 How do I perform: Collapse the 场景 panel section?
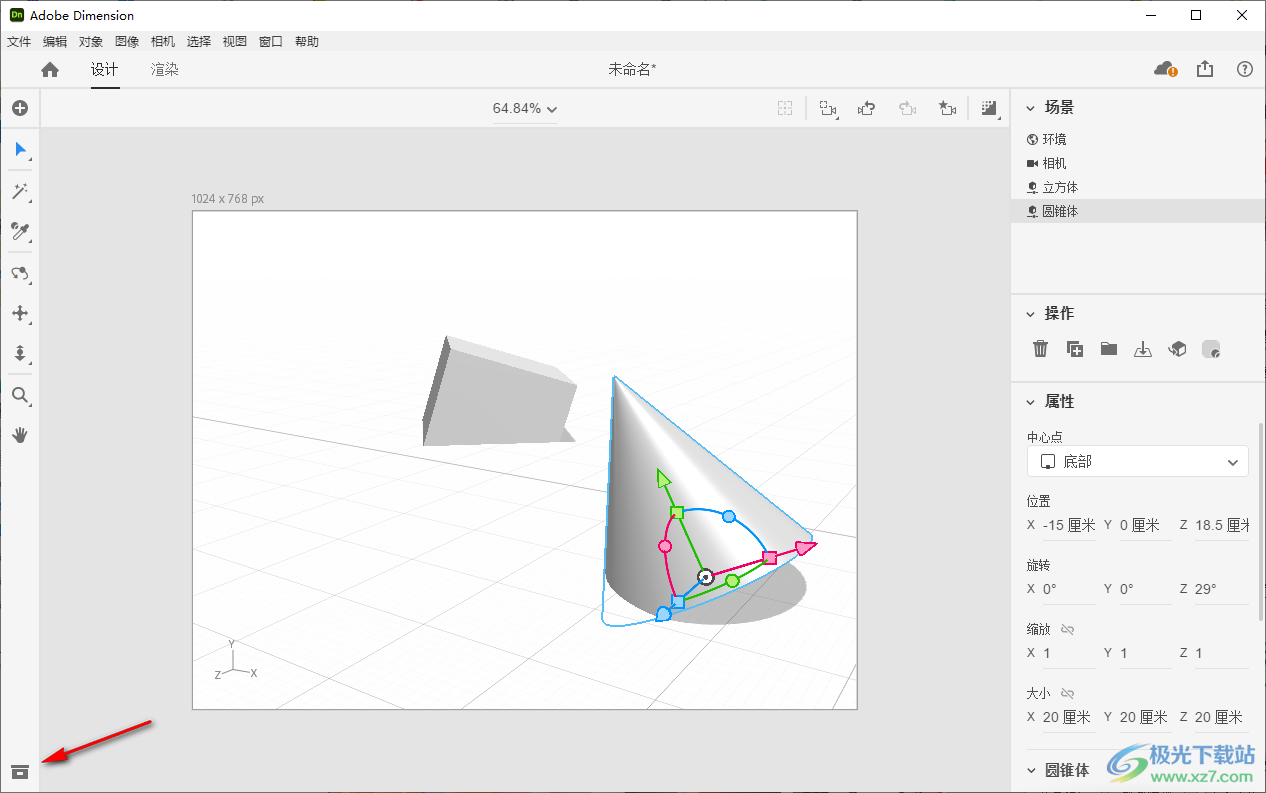point(1031,107)
